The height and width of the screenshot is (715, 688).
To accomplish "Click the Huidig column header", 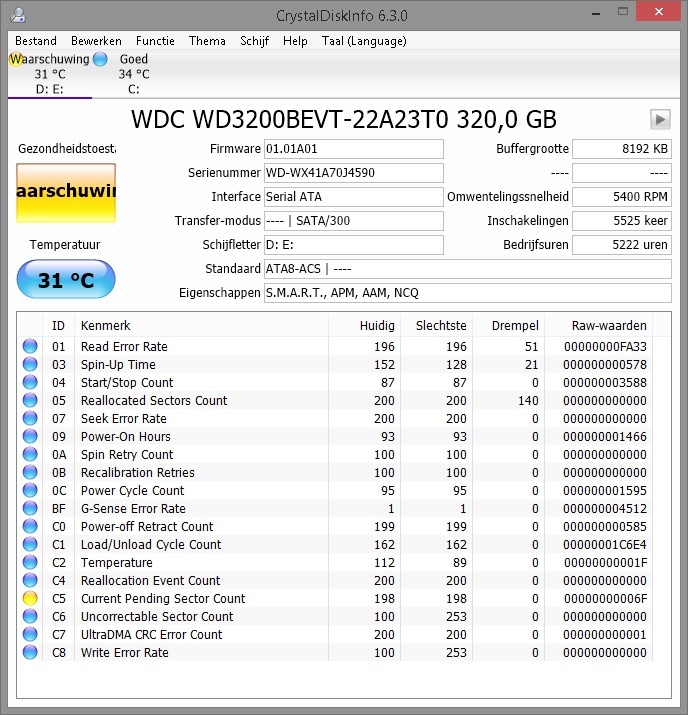I will [x=364, y=326].
